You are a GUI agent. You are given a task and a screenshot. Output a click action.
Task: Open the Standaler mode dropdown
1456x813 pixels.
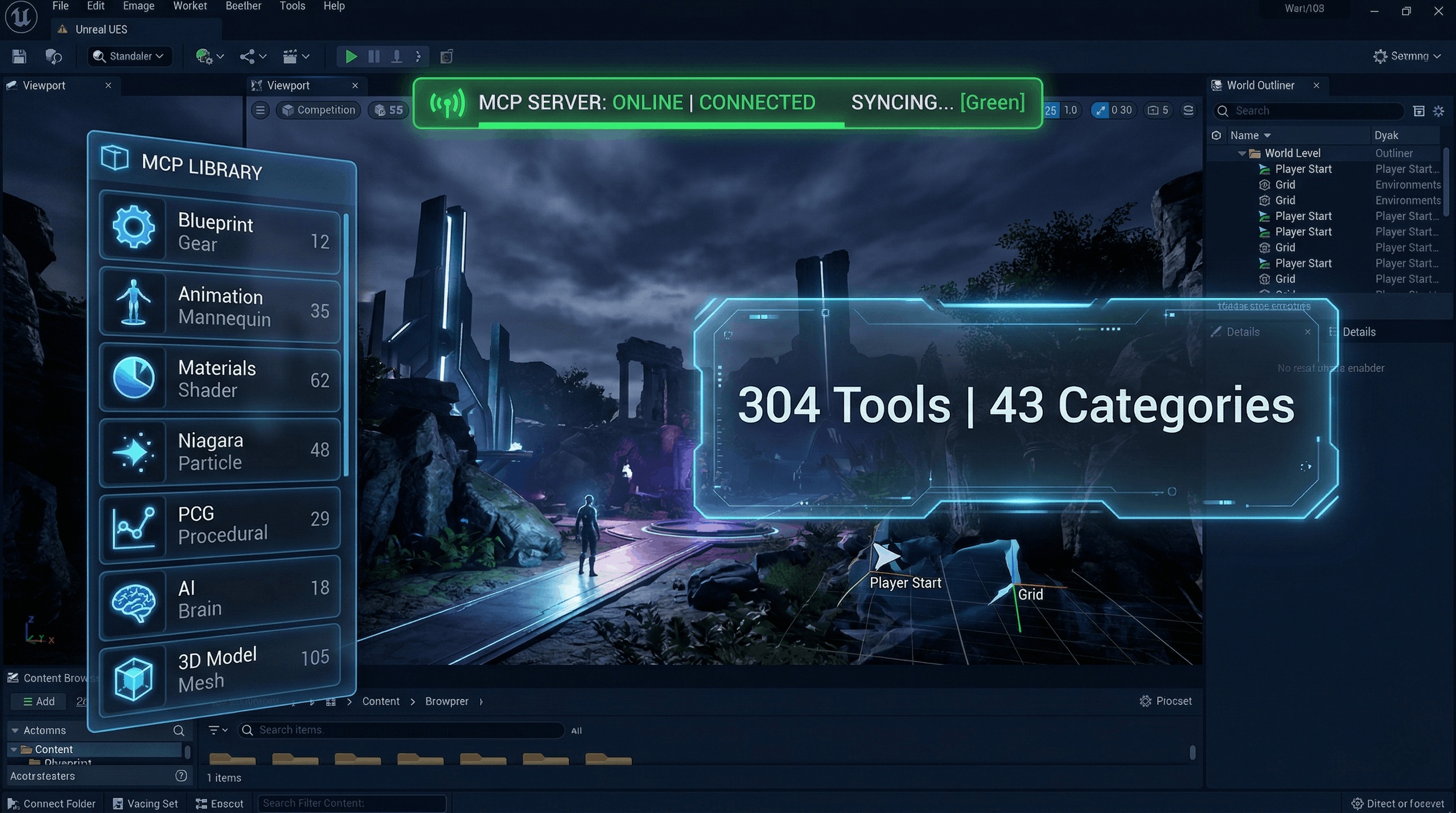(130, 56)
